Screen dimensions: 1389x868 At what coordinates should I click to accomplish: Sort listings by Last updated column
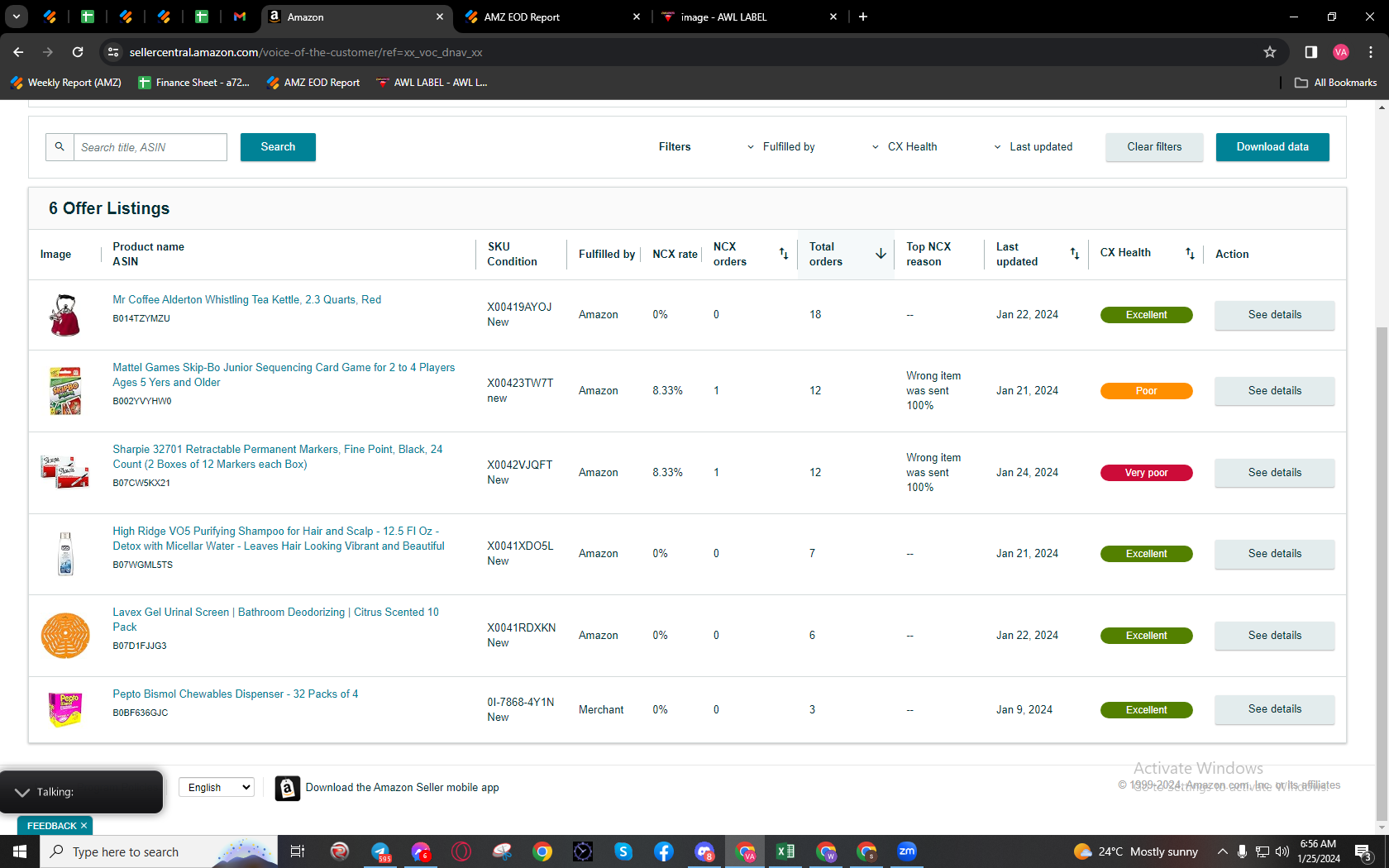coord(1075,254)
